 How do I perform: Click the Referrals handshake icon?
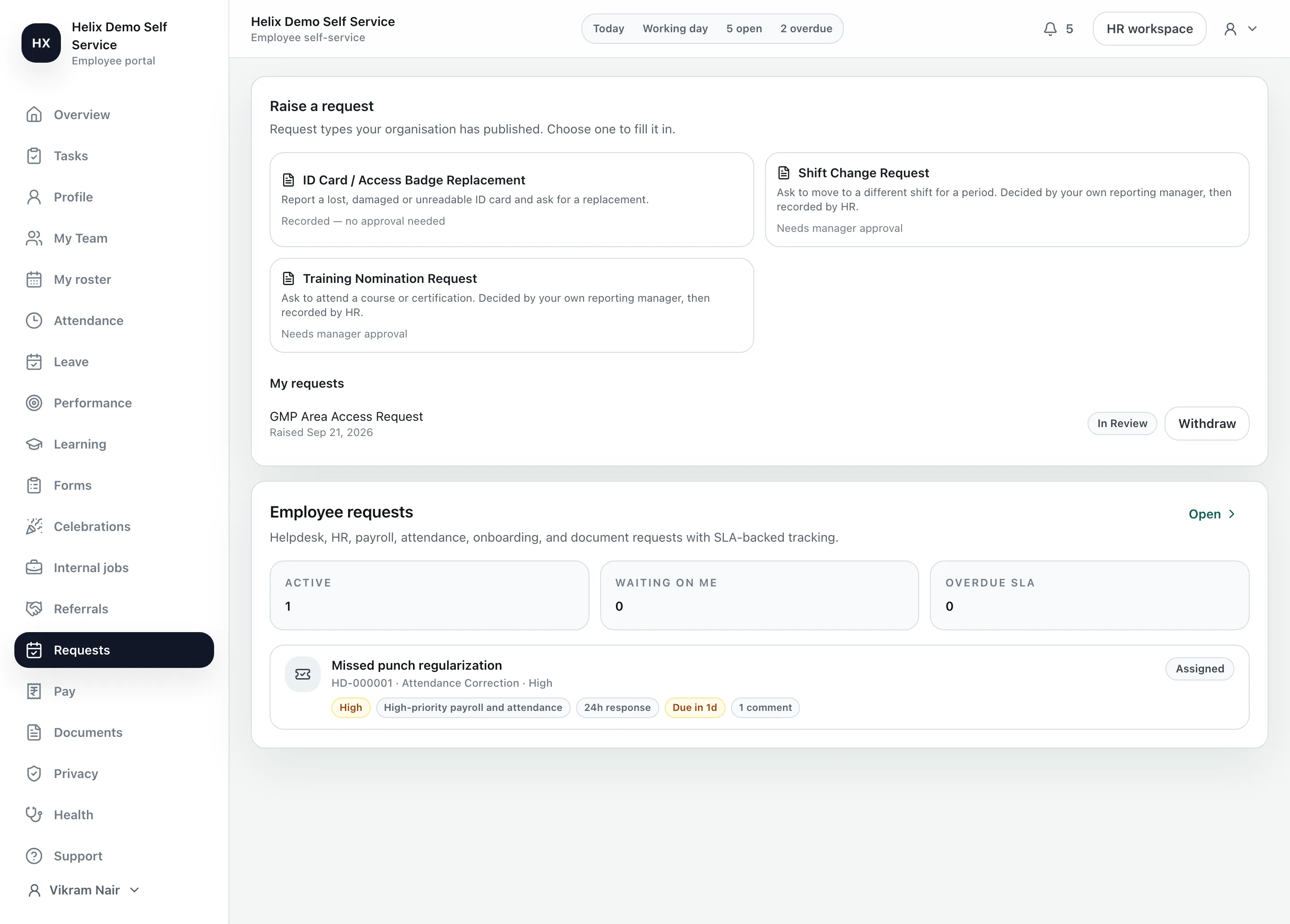[34, 609]
